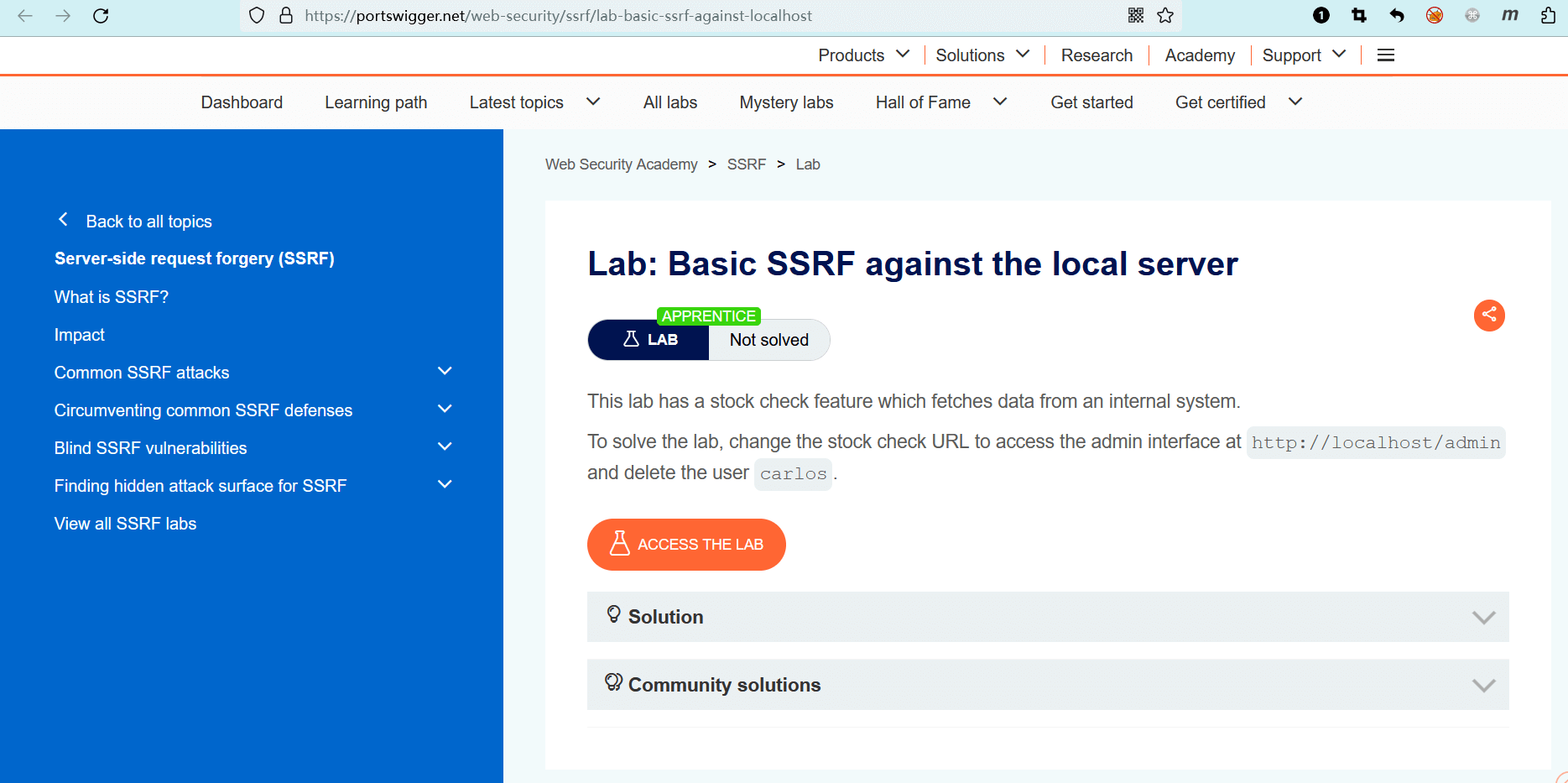Screen dimensions: 1568x783
Task: Click the padlock site security icon
Action: coord(286,16)
